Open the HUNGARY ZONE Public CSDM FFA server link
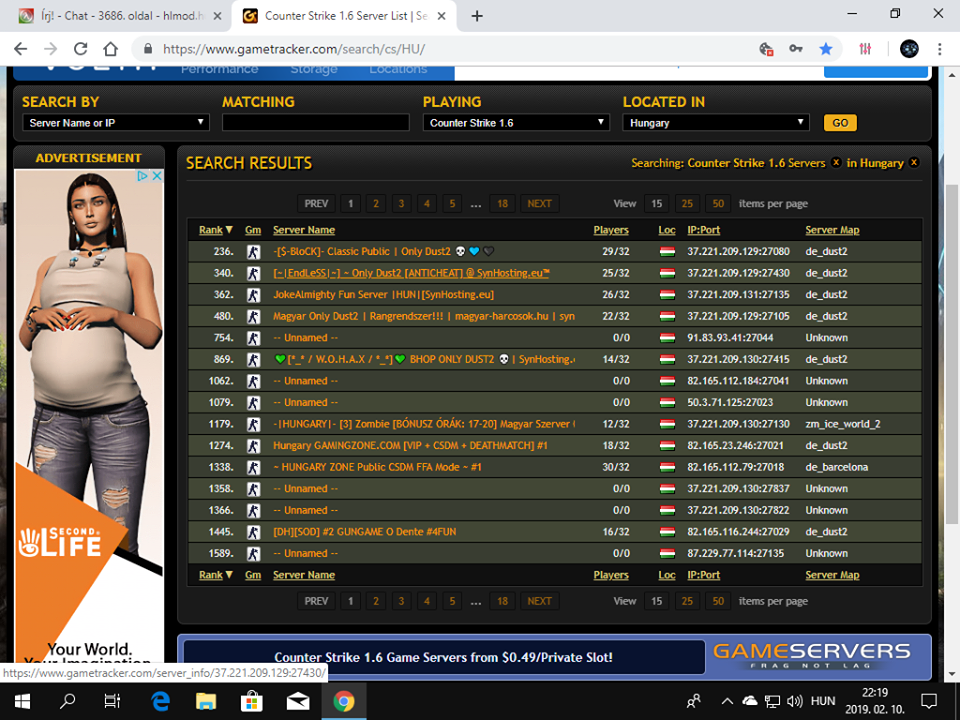The image size is (960, 720). click(x=377, y=467)
